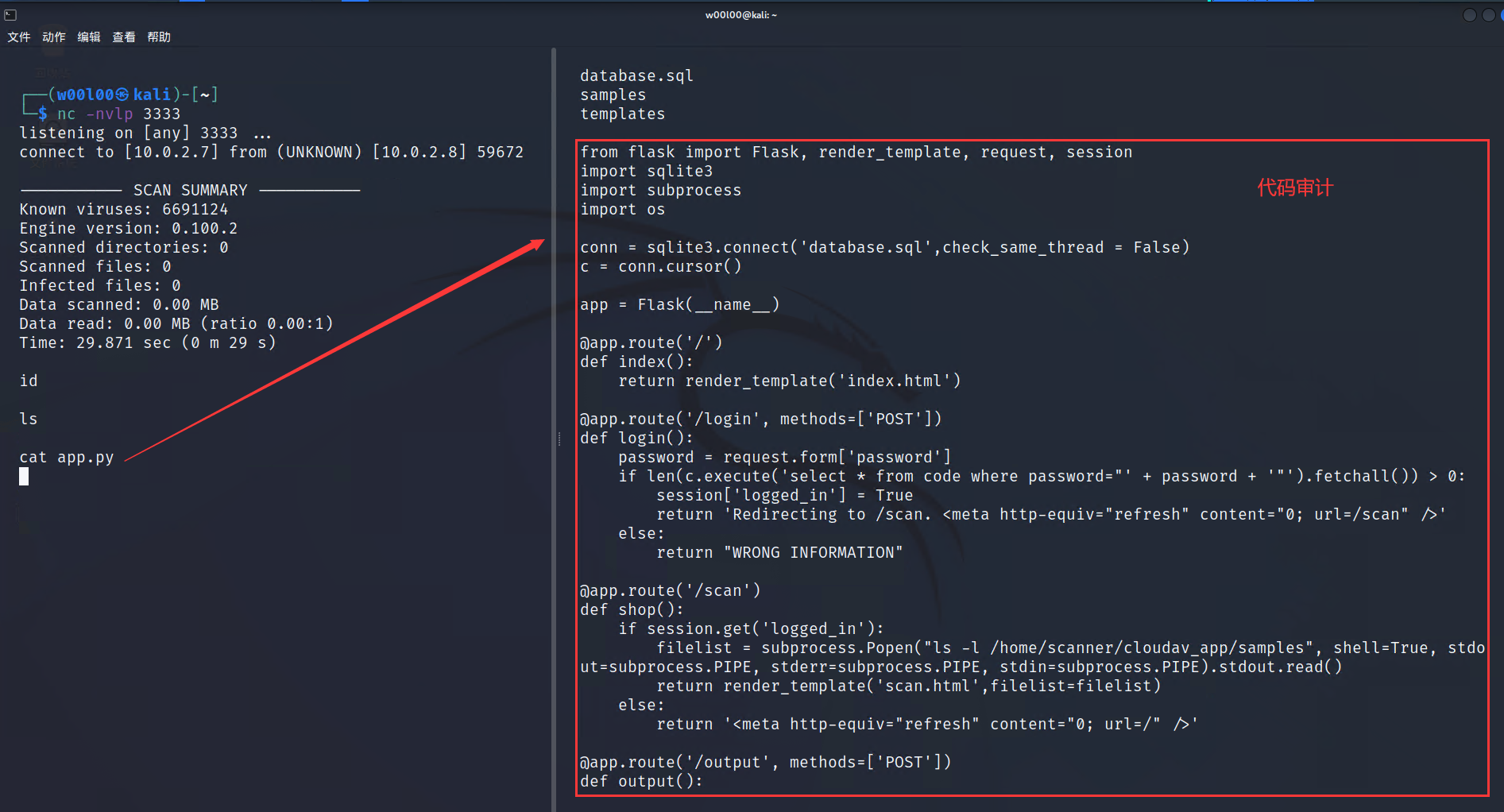The width and height of the screenshot is (1504, 812).
Task: Click the 'id' command in left pane
Action: [x=29, y=381]
